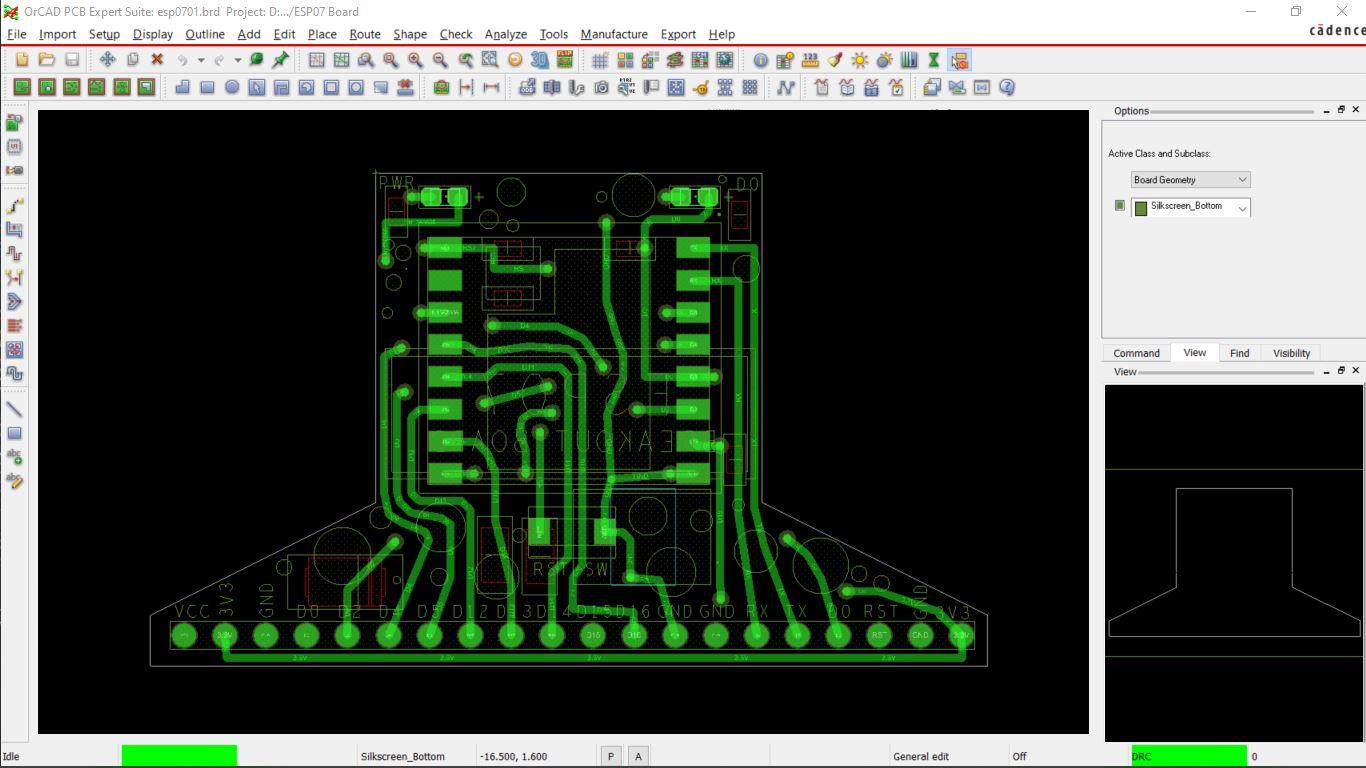The width and height of the screenshot is (1366, 768).
Task: Toggle the grid display icon
Action: pos(600,60)
